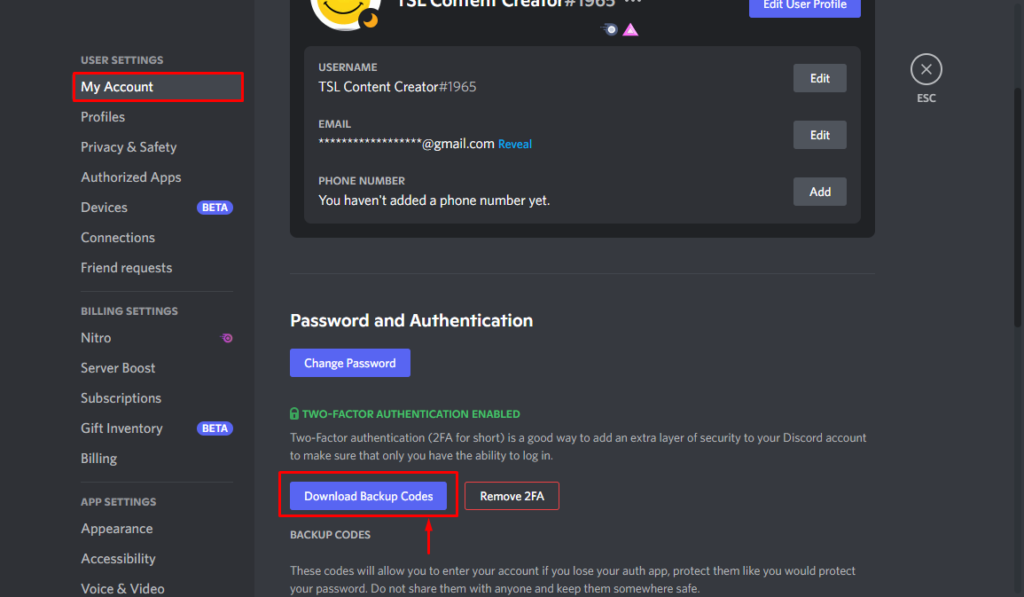Open Connections settings

117,237
